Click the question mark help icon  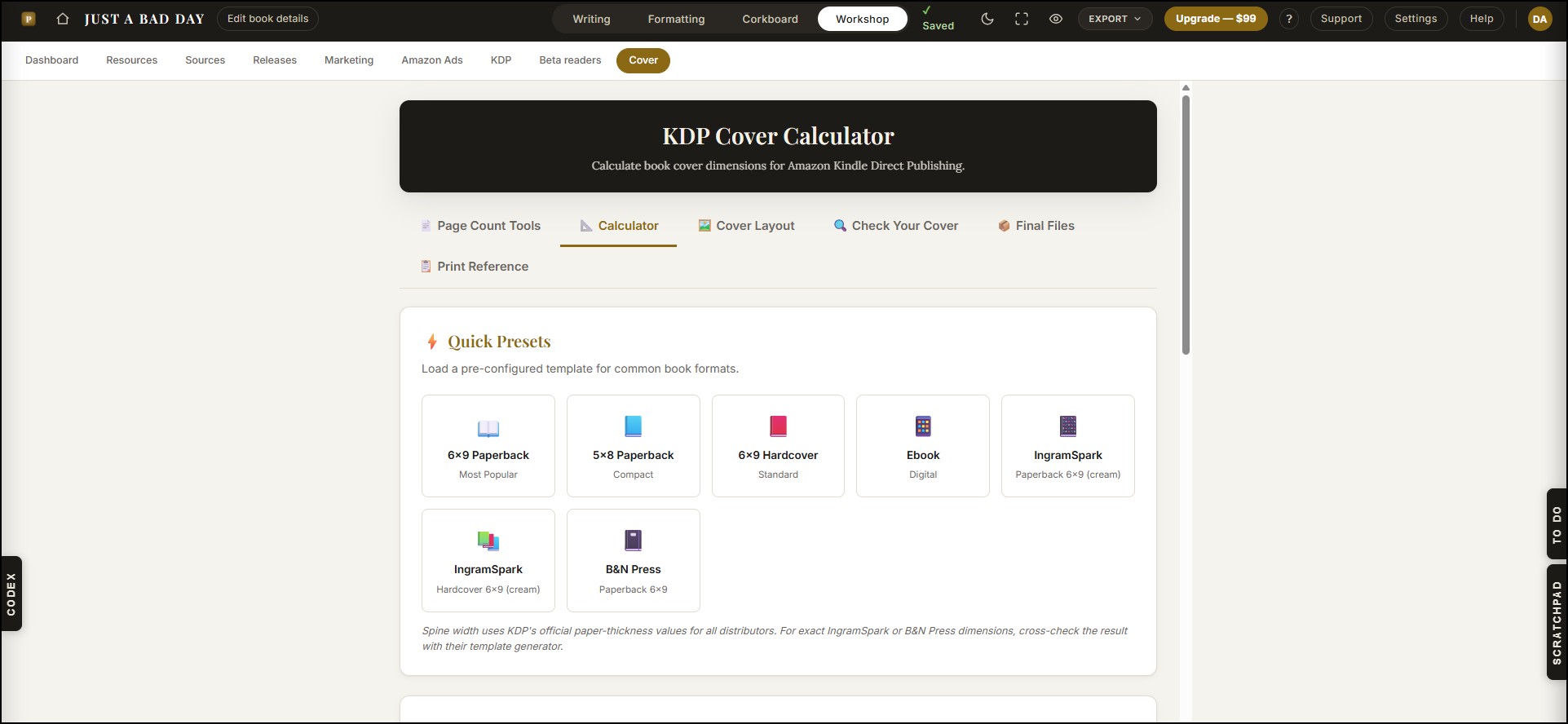pos(1289,19)
